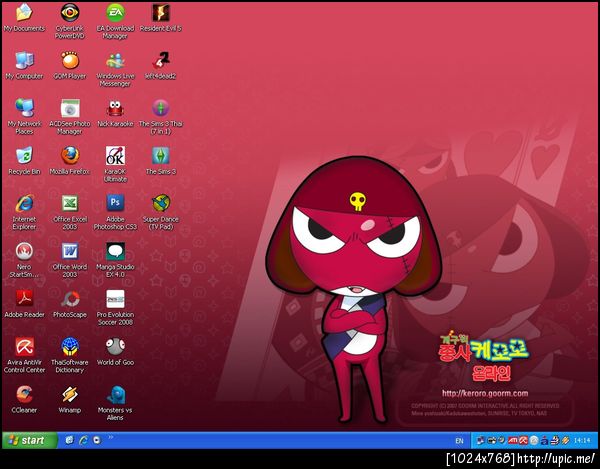Click the taskbar clock showing 14:14
600x469 pixels.
point(582,441)
